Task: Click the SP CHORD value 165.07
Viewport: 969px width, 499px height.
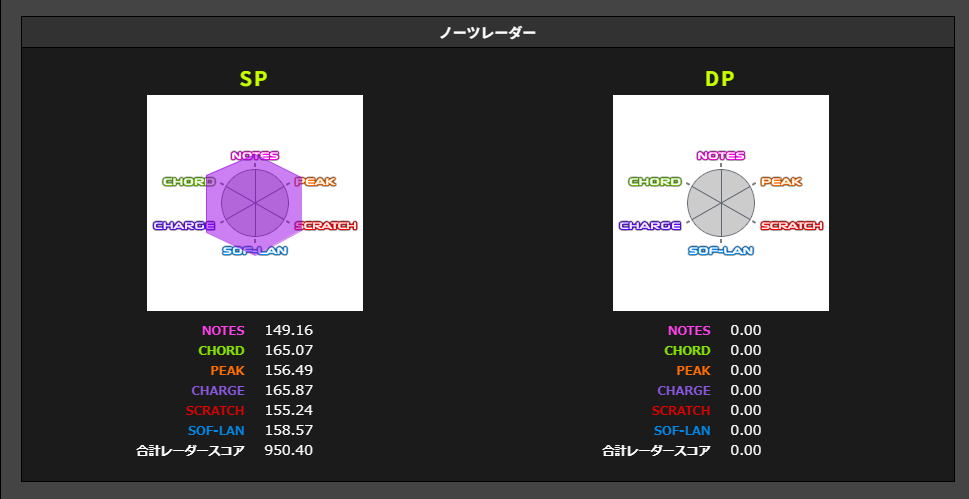Action: (x=289, y=351)
